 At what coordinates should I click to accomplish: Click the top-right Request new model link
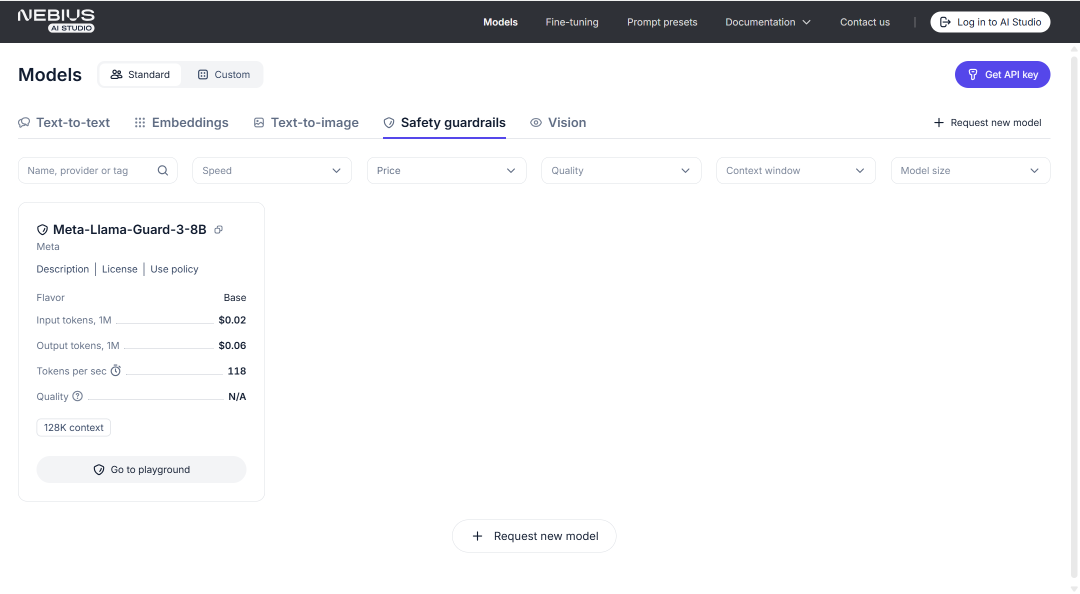point(987,123)
